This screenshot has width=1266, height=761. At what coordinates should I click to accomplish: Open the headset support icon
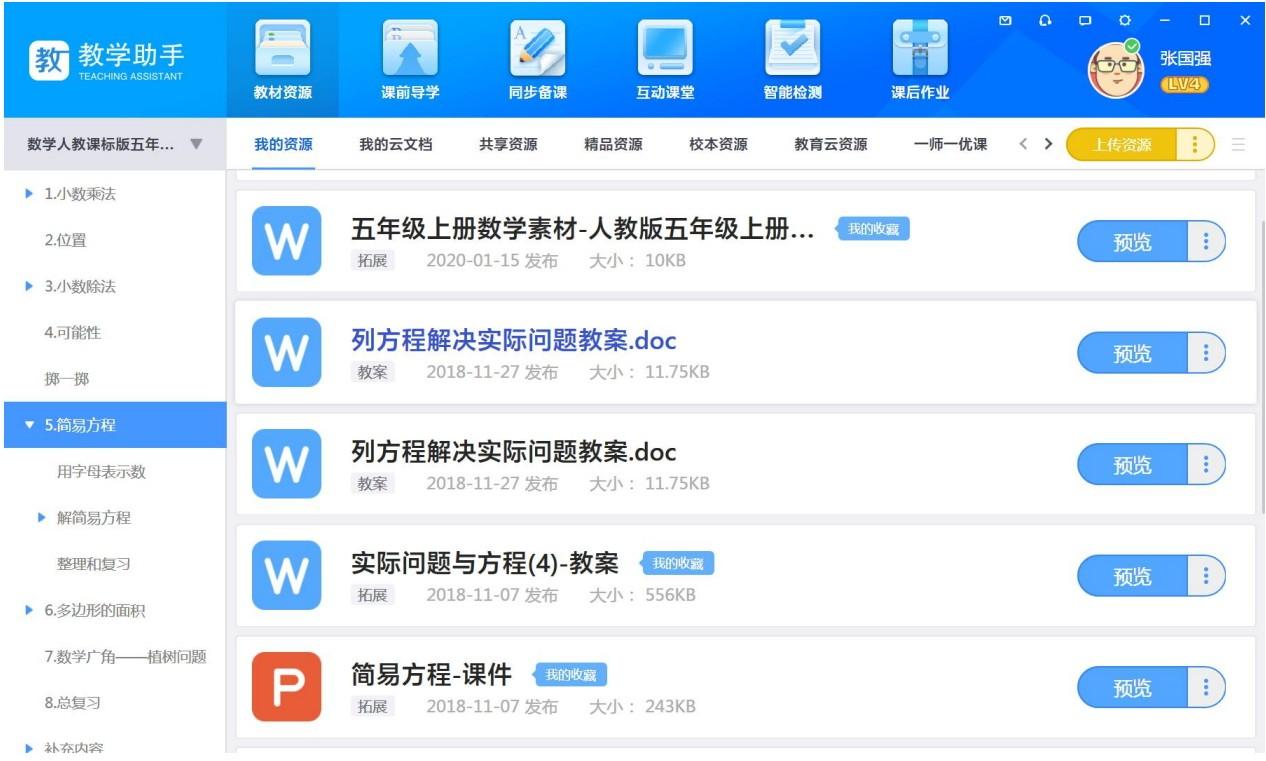coord(1046,20)
